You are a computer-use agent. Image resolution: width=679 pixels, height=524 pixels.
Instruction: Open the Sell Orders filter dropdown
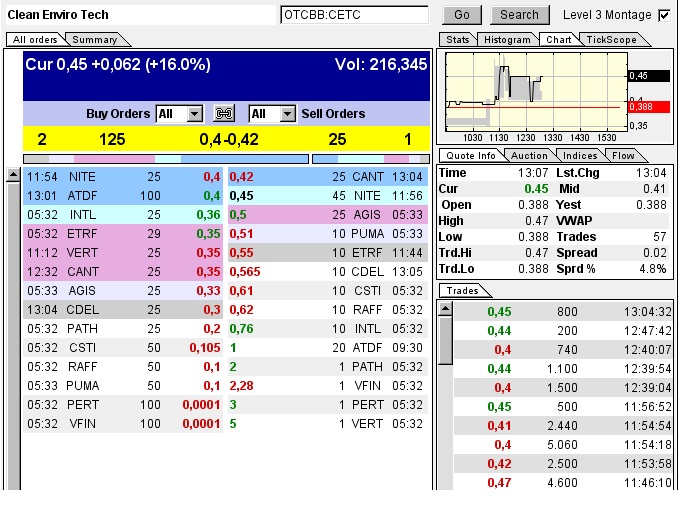287,114
